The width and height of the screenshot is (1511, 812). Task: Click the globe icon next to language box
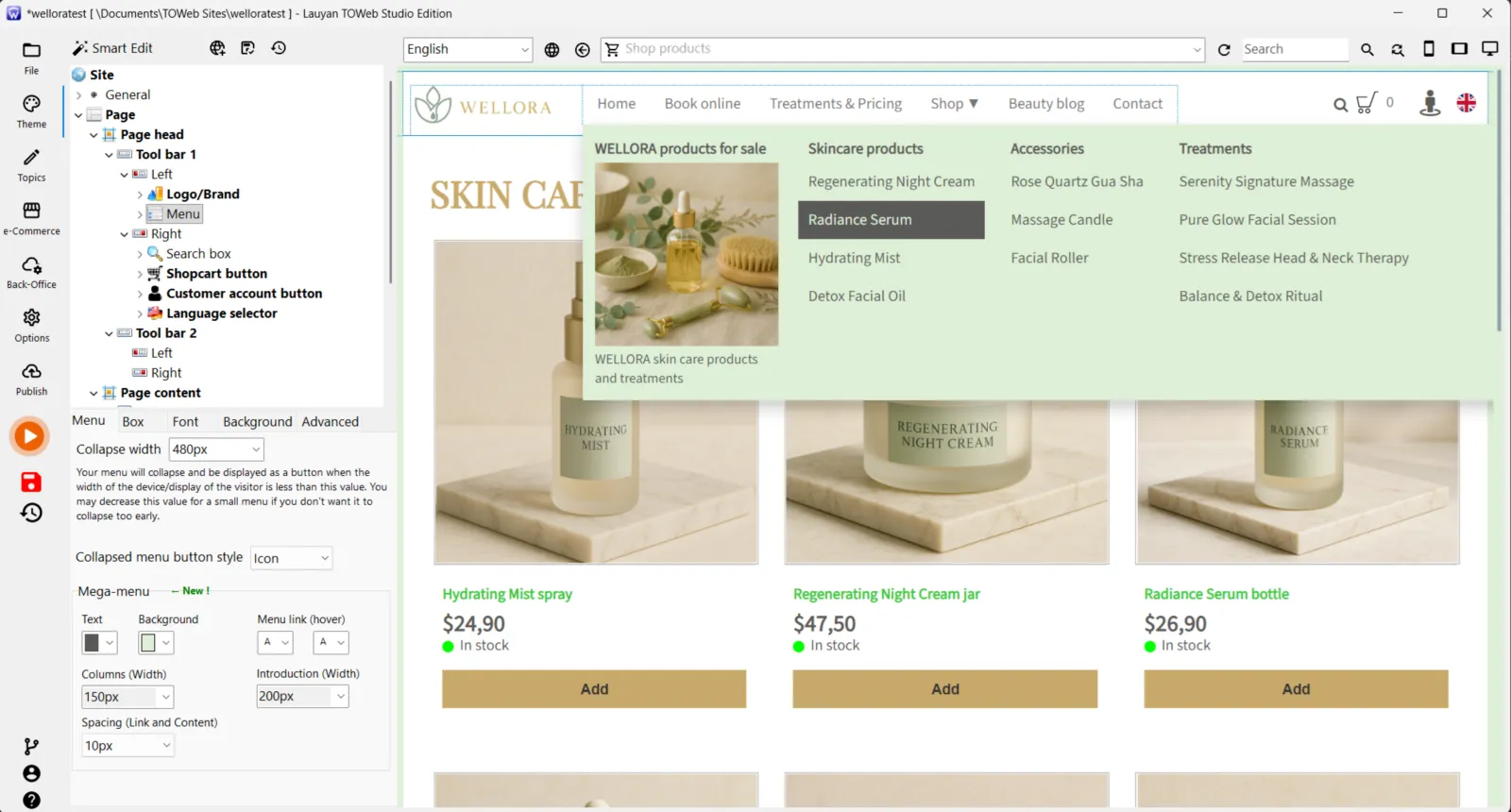[552, 50]
